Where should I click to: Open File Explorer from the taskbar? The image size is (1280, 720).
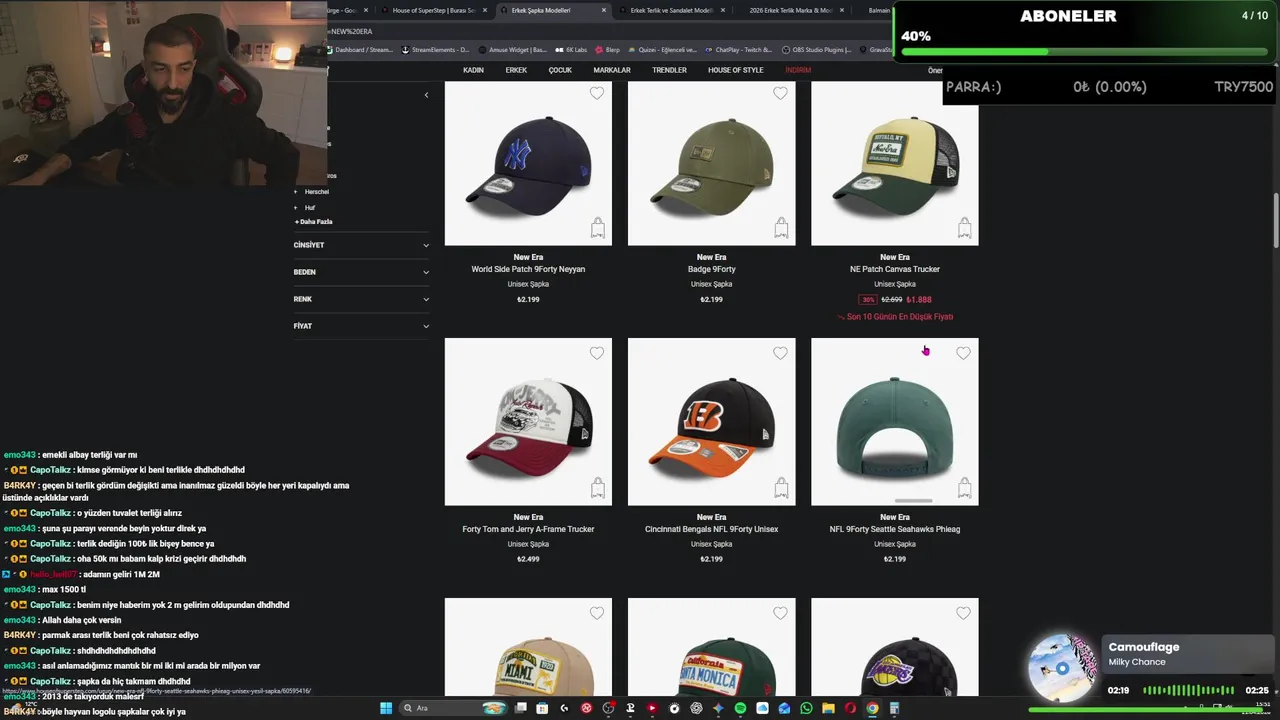[x=828, y=708]
